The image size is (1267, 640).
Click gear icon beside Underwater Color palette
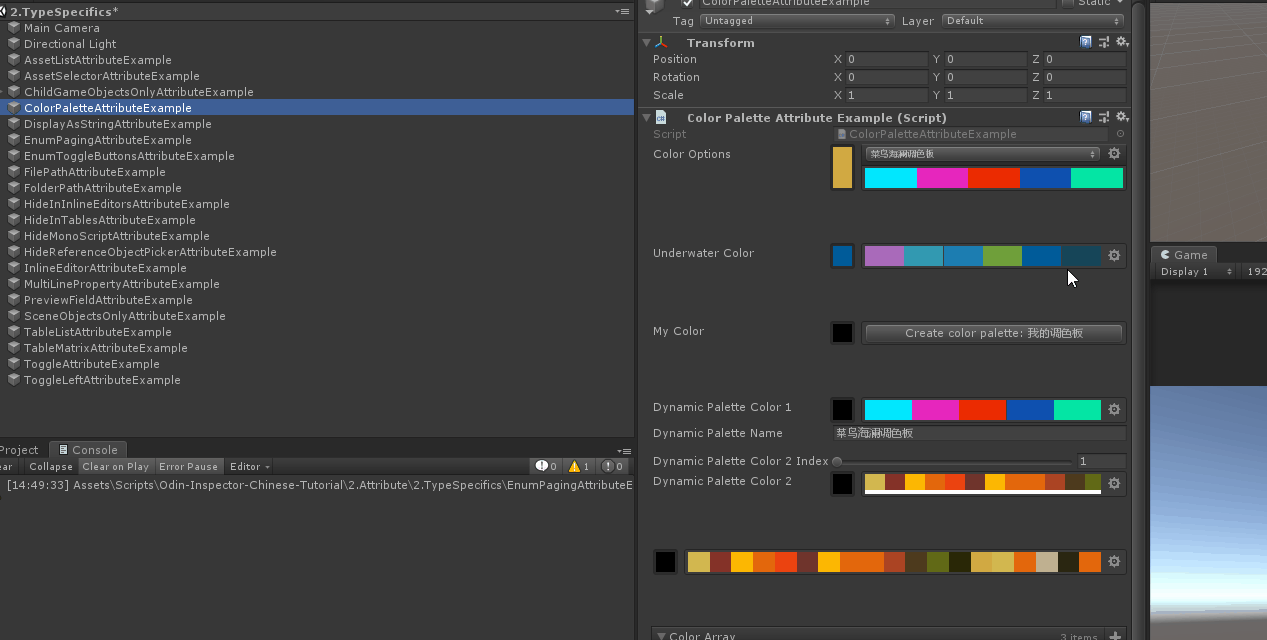click(1114, 256)
